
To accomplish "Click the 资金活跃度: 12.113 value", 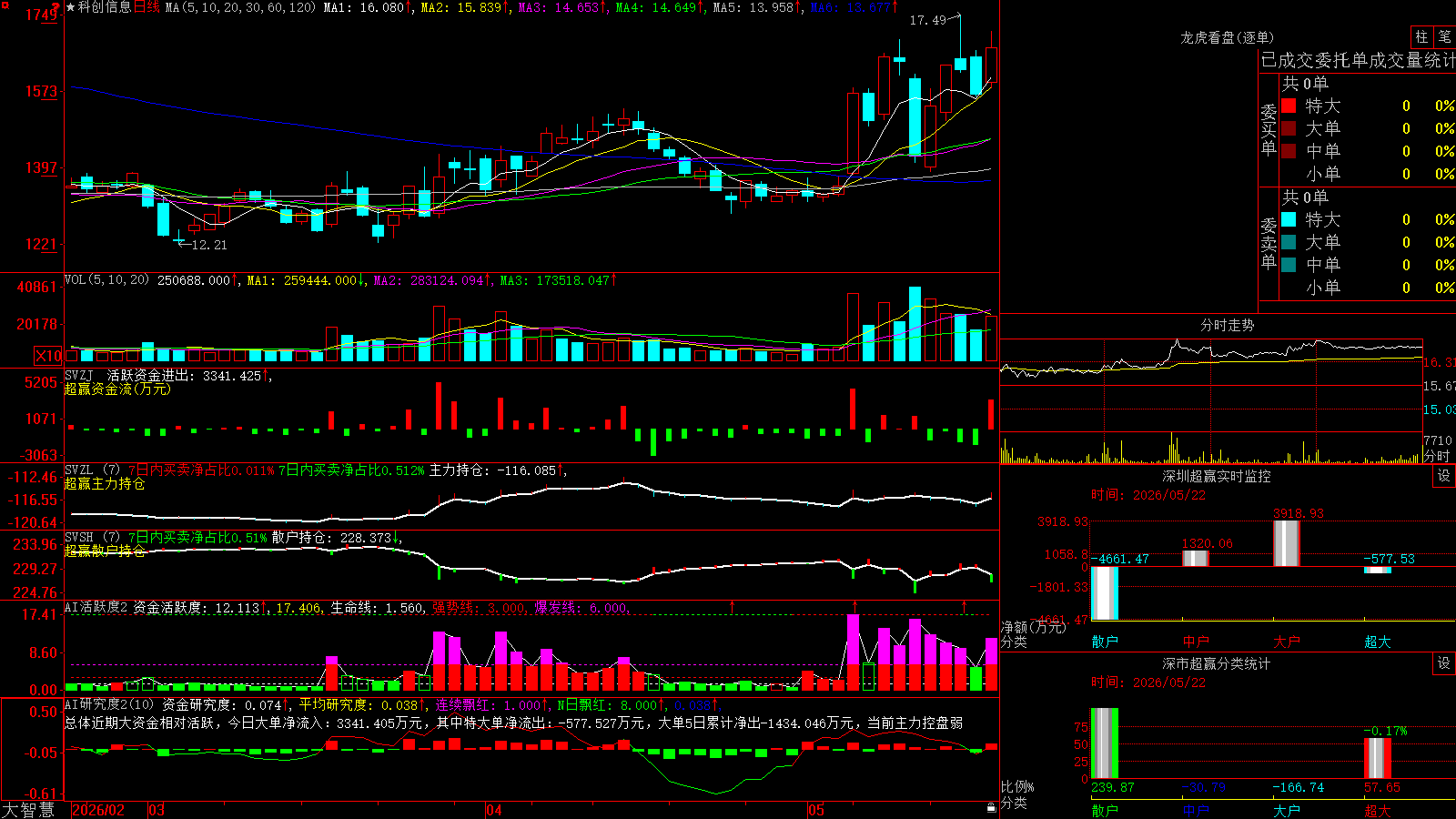I will pos(196,607).
